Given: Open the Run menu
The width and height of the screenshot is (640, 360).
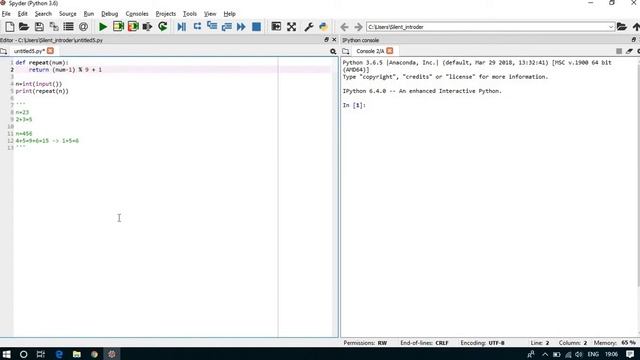Looking at the screenshot, I should pos(89,14).
